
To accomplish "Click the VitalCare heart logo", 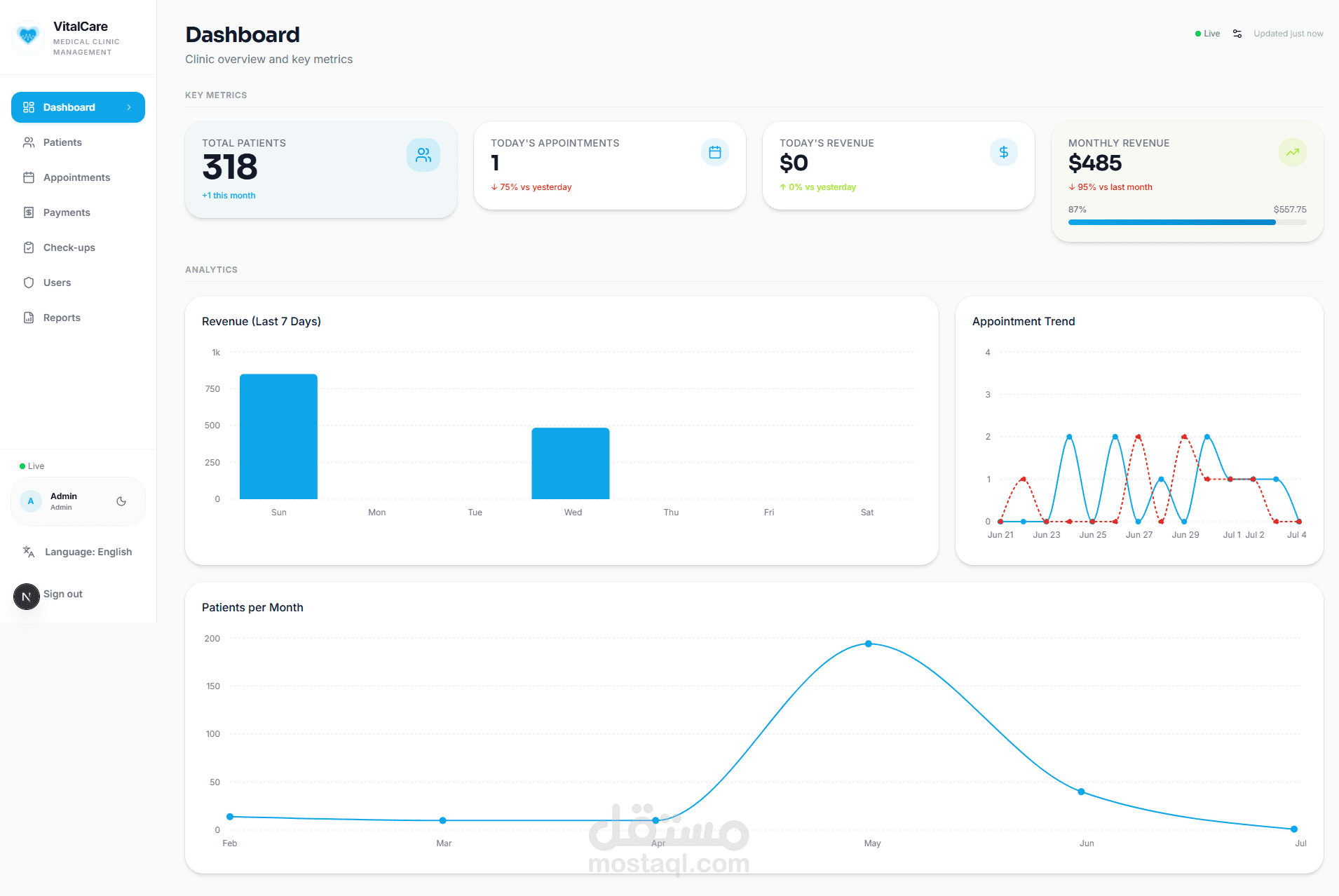I will coord(28,35).
